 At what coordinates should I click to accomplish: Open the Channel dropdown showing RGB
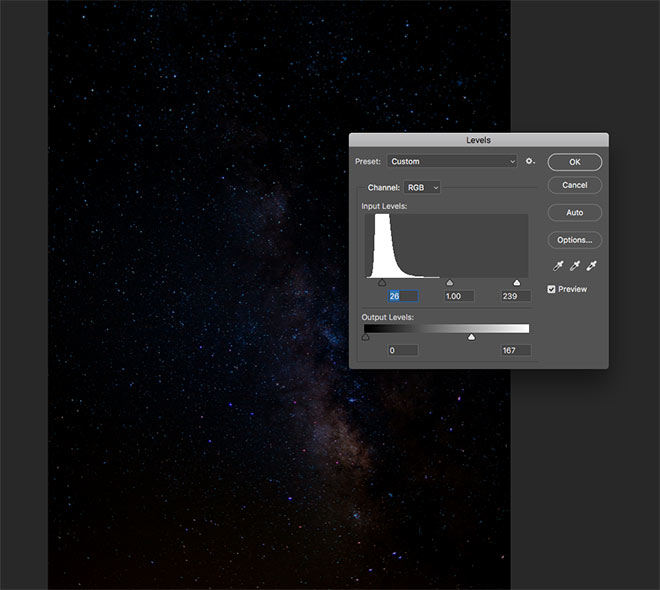pyautogui.click(x=422, y=187)
